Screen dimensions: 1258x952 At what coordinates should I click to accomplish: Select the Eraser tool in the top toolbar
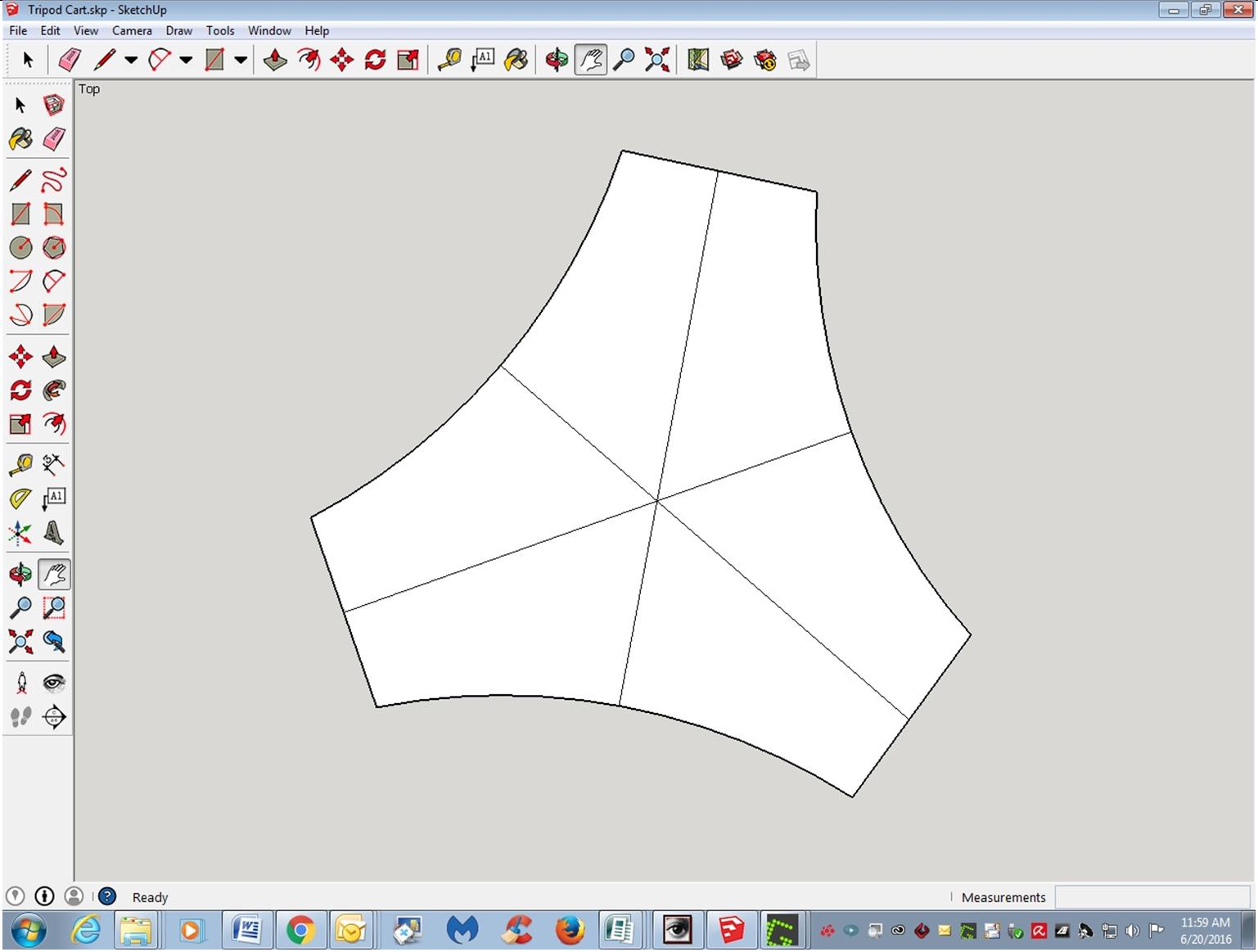pos(70,59)
